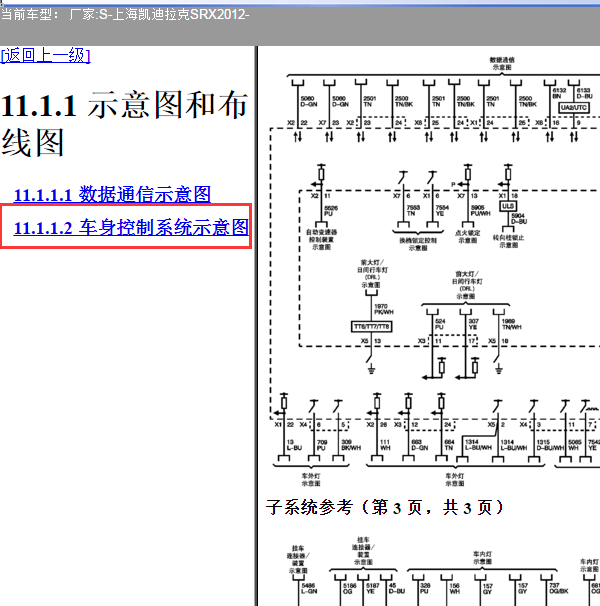Viewport: 600px width, 606px height.
Task: Click wire label 737 OG/BK
Action: (559, 588)
